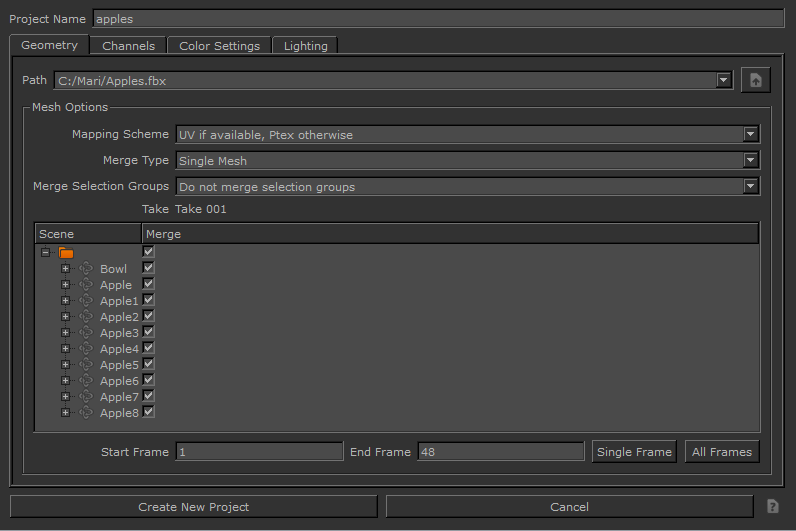Click the help icon at bottom right
This screenshot has height=531, width=796.
772,507
